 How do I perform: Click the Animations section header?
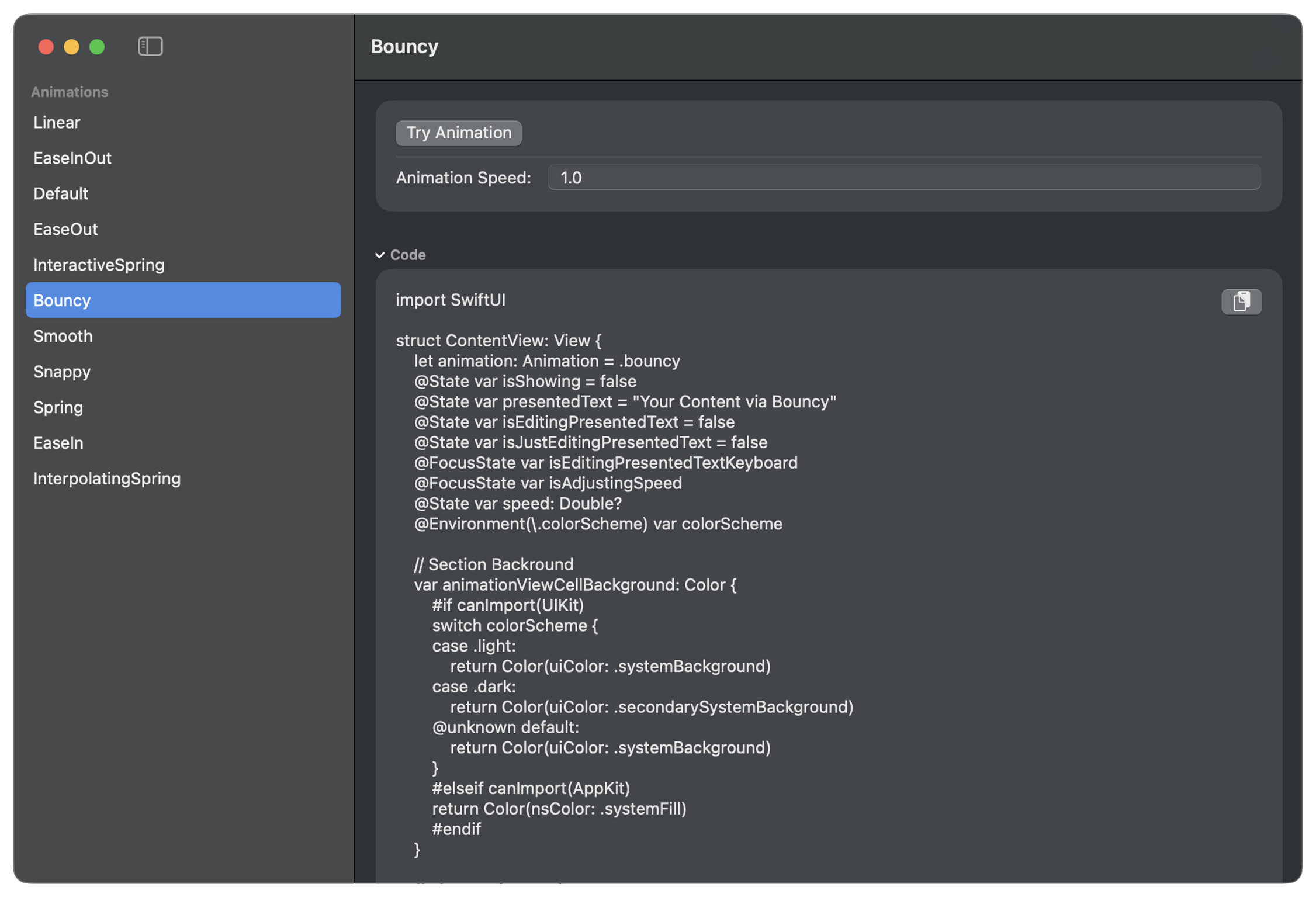pos(70,91)
